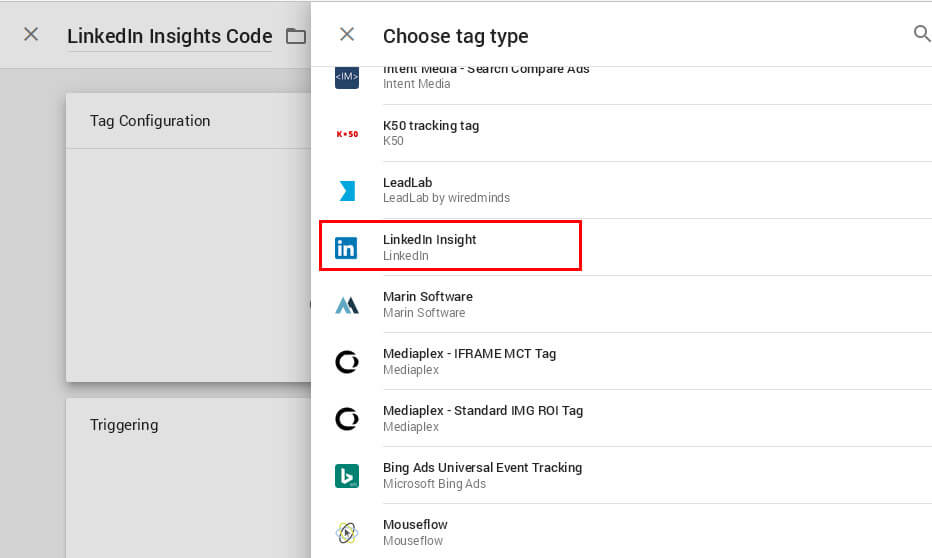Select the Mouseflow tag type
The image size is (932, 558).
(621, 531)
